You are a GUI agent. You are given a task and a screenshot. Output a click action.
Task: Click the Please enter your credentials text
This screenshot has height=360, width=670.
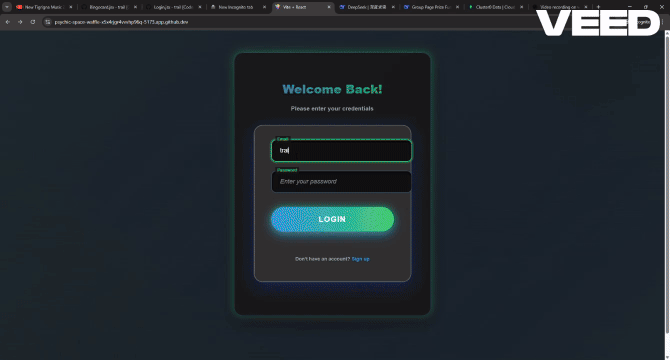pos(332,108)
